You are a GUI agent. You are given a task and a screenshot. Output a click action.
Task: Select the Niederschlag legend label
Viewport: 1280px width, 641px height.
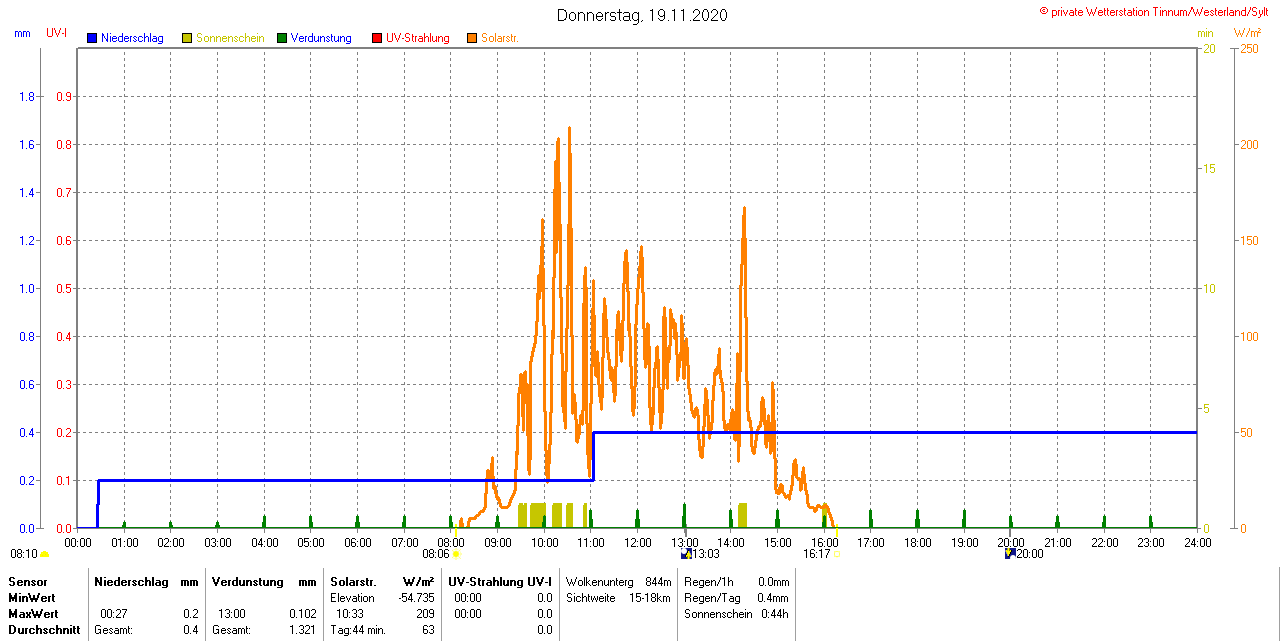(133, 38)
